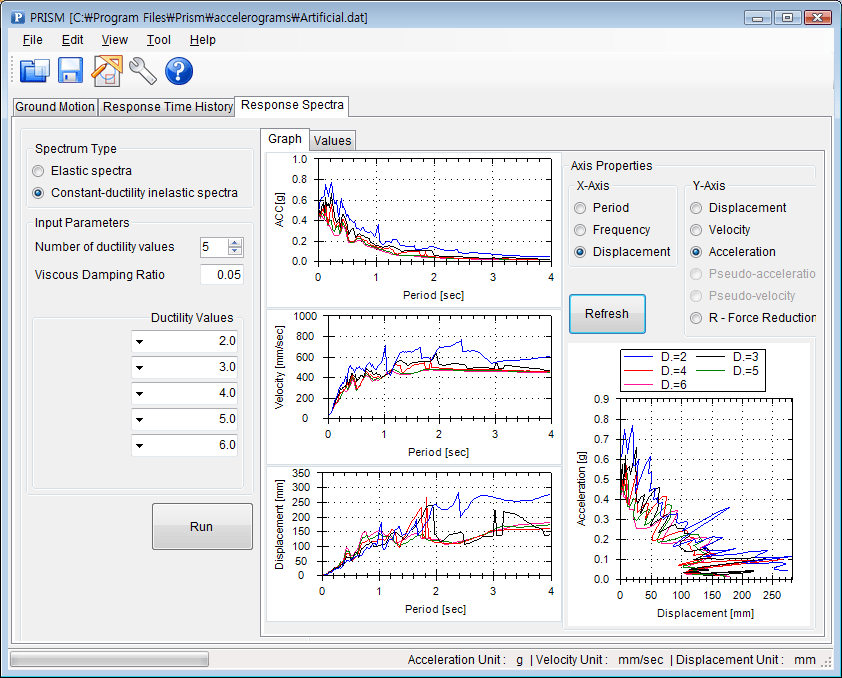Open the dropdown for ductility value 6.0

tap(141, 444)
